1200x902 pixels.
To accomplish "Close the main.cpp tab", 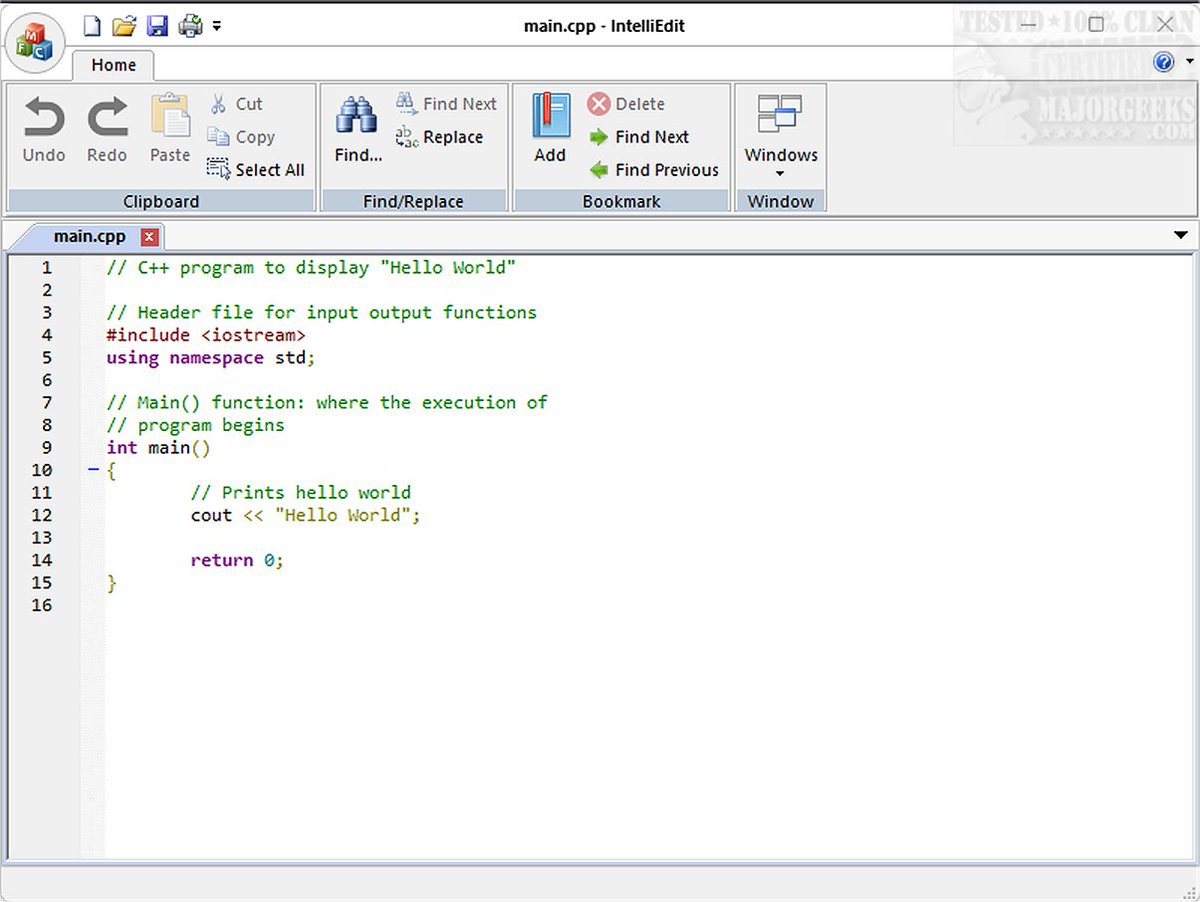I will click(147, 237).
